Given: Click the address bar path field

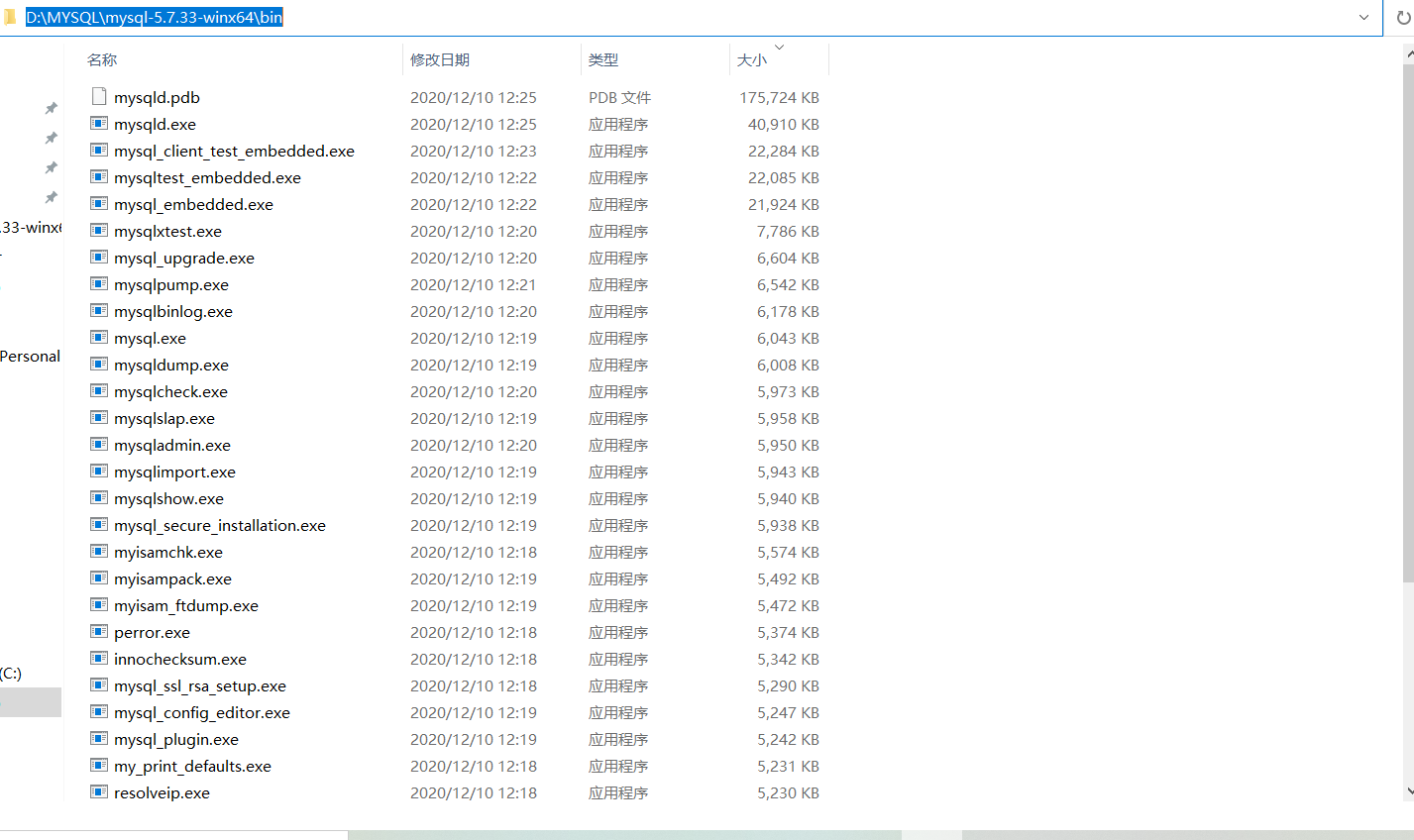Looking at the screenshot, I should coord(691,18).
